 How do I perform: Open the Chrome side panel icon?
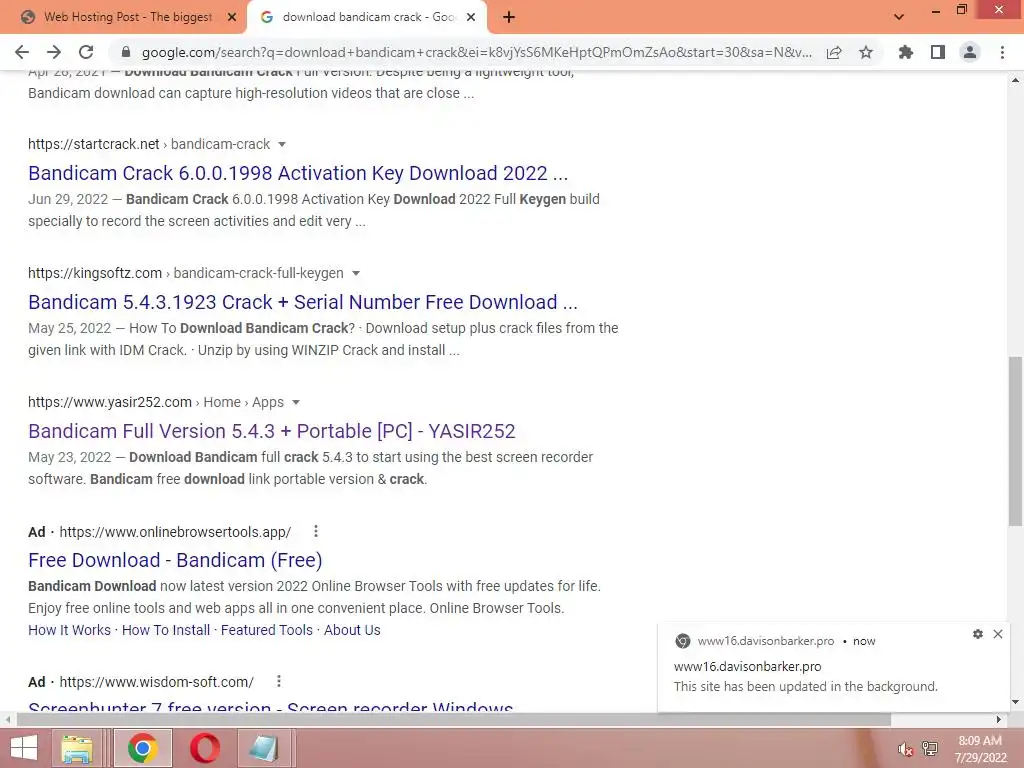[938, 52]
